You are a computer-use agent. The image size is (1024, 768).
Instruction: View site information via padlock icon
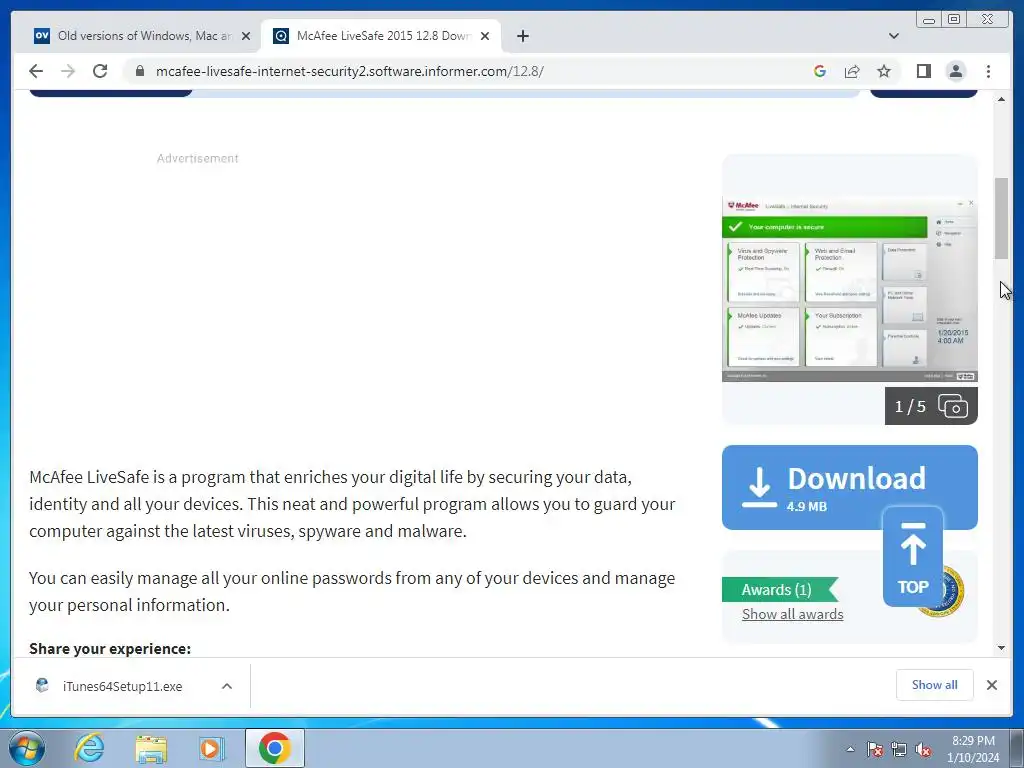(139, 71)
